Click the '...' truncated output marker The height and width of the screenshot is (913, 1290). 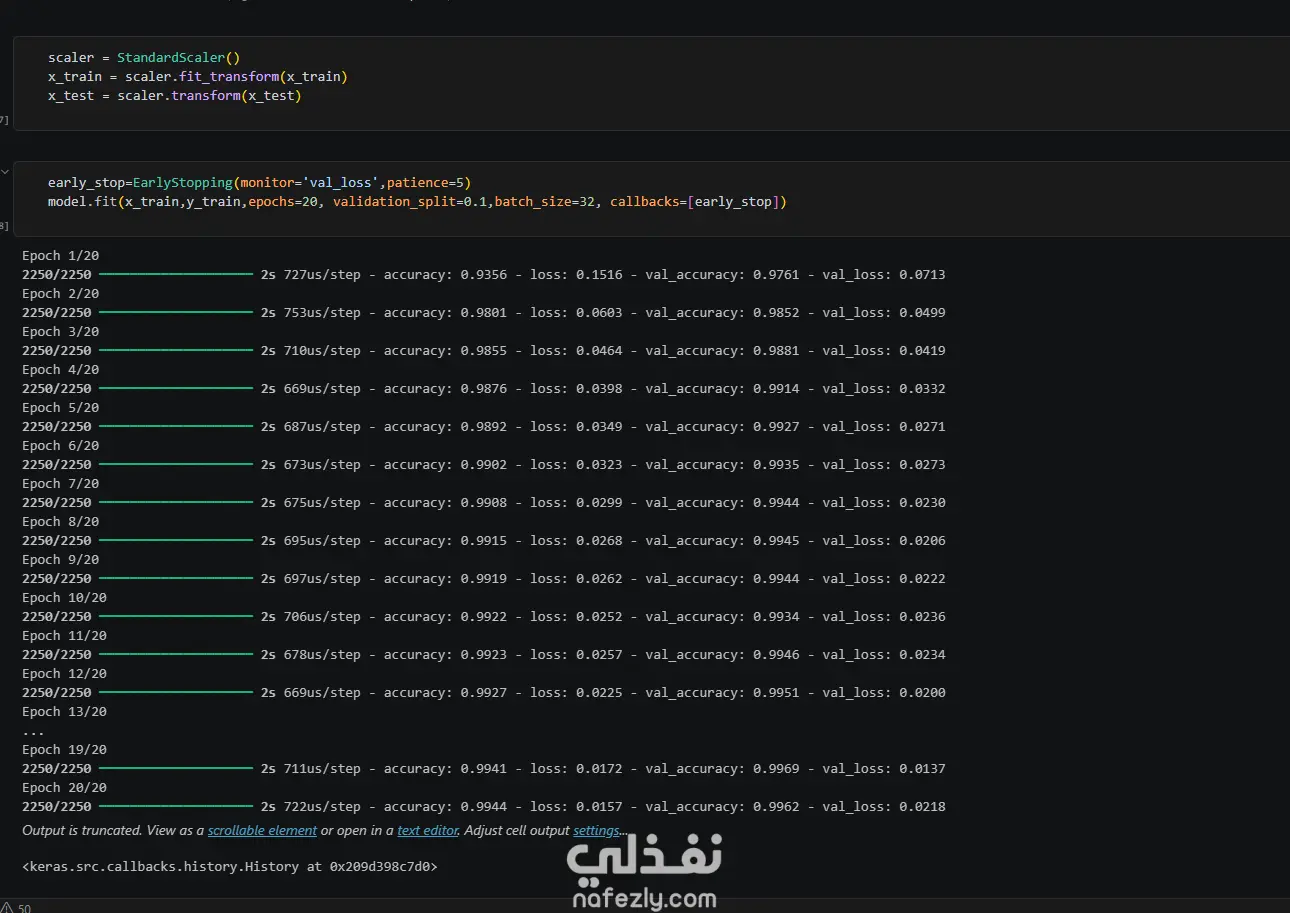coord(33,733)
